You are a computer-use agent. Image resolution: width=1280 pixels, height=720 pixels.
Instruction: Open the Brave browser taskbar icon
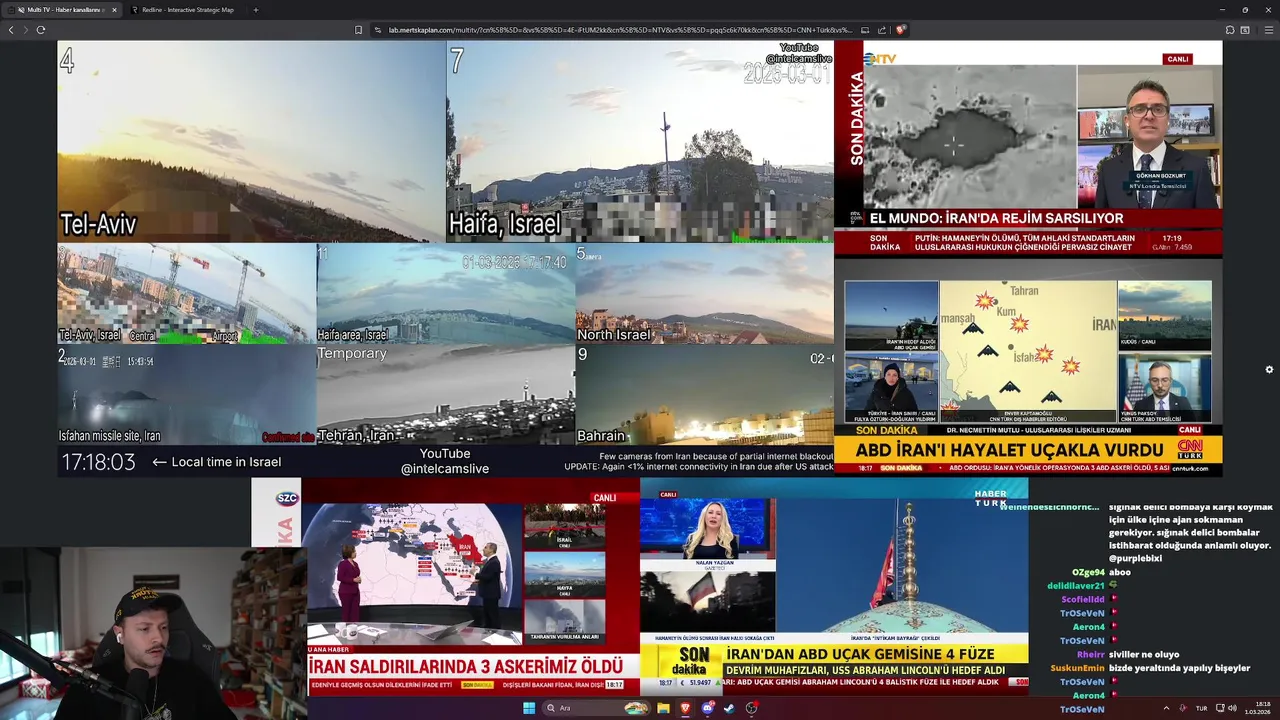point(685,708)
